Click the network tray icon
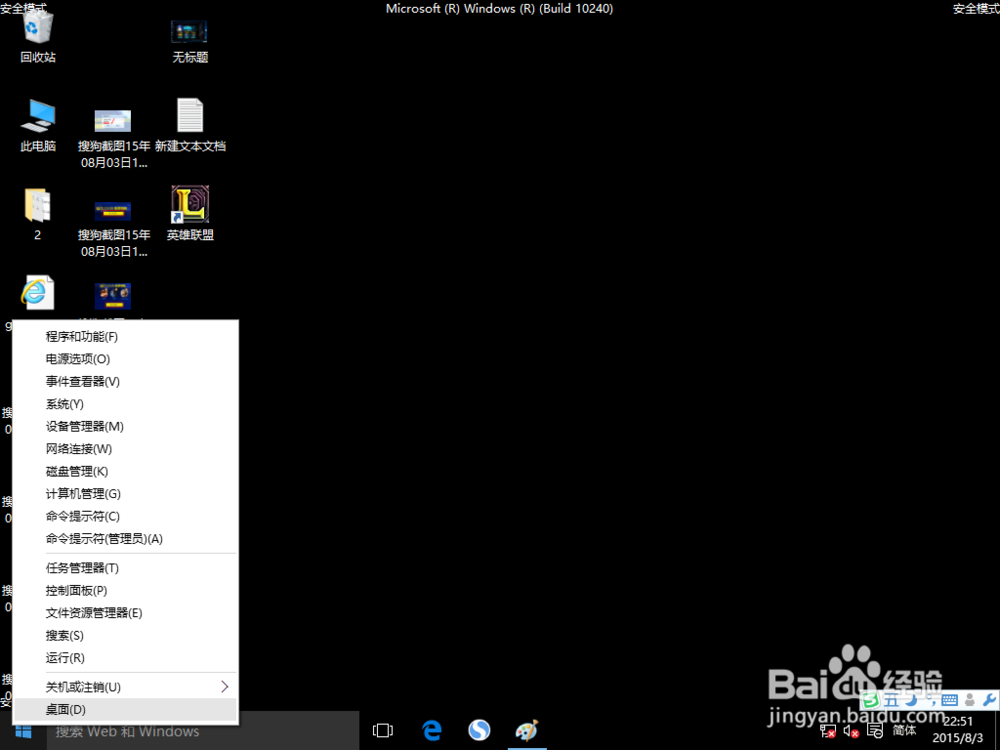Image resolution: width=1000 pixels, height=750 pixels. tap(828, 731)
